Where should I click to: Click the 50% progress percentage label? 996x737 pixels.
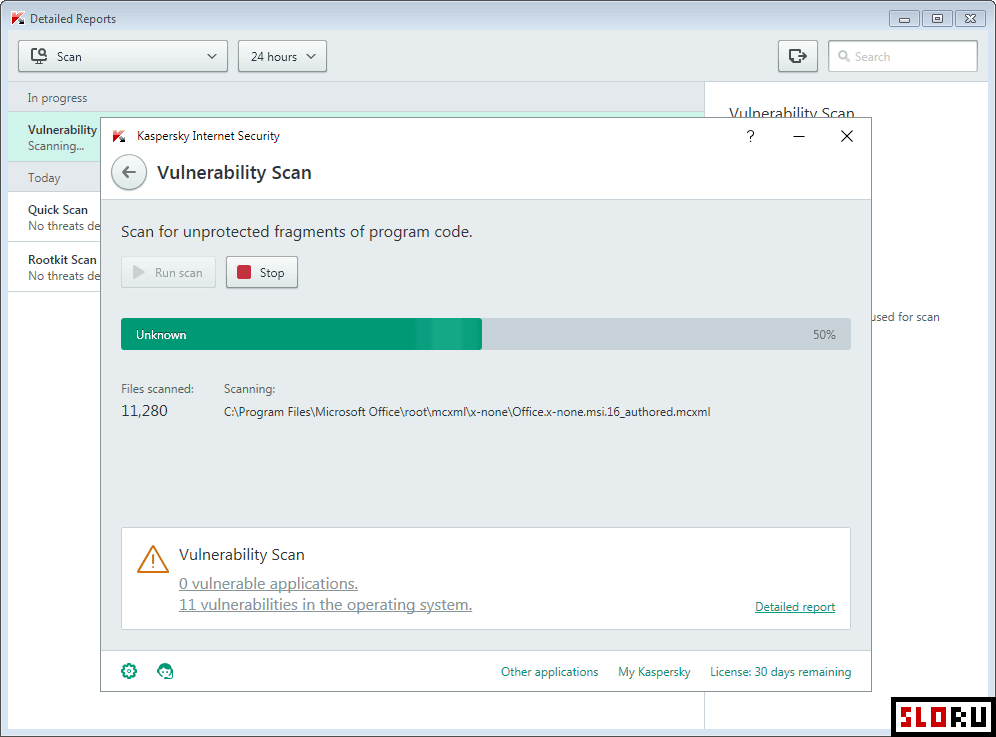tap(824, 335)
